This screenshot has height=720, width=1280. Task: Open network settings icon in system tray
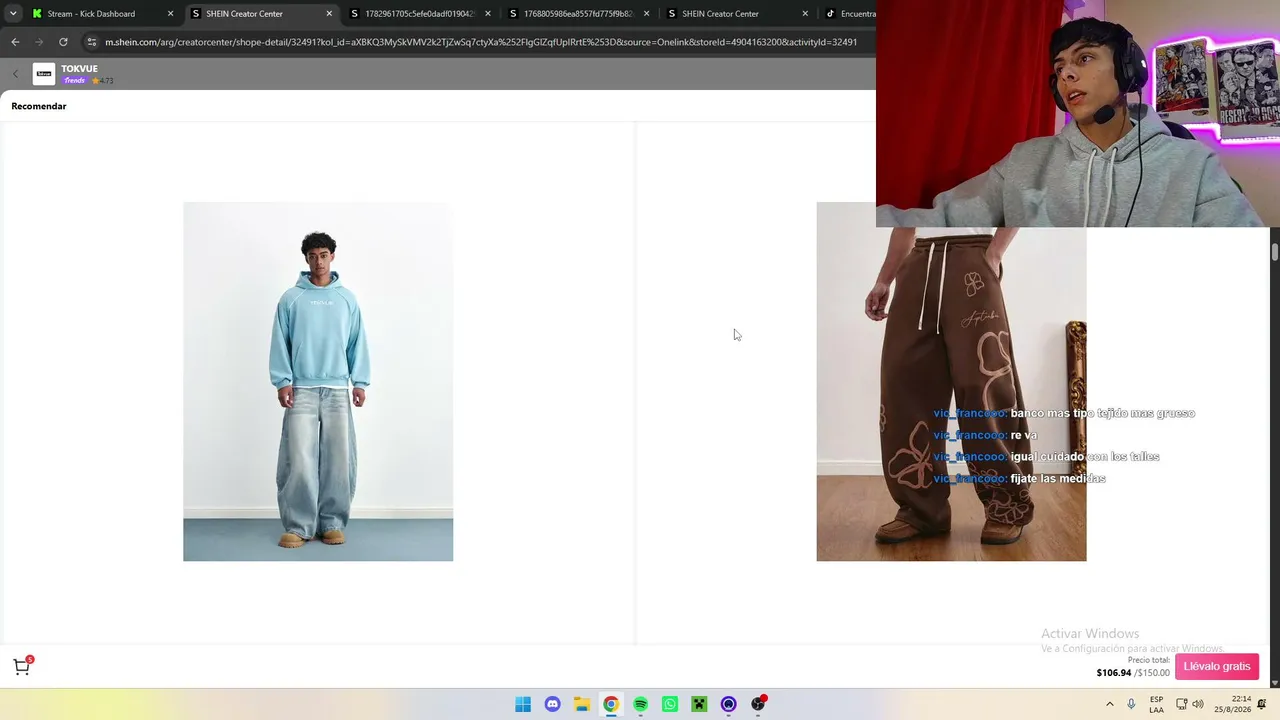click(1181, 704)
